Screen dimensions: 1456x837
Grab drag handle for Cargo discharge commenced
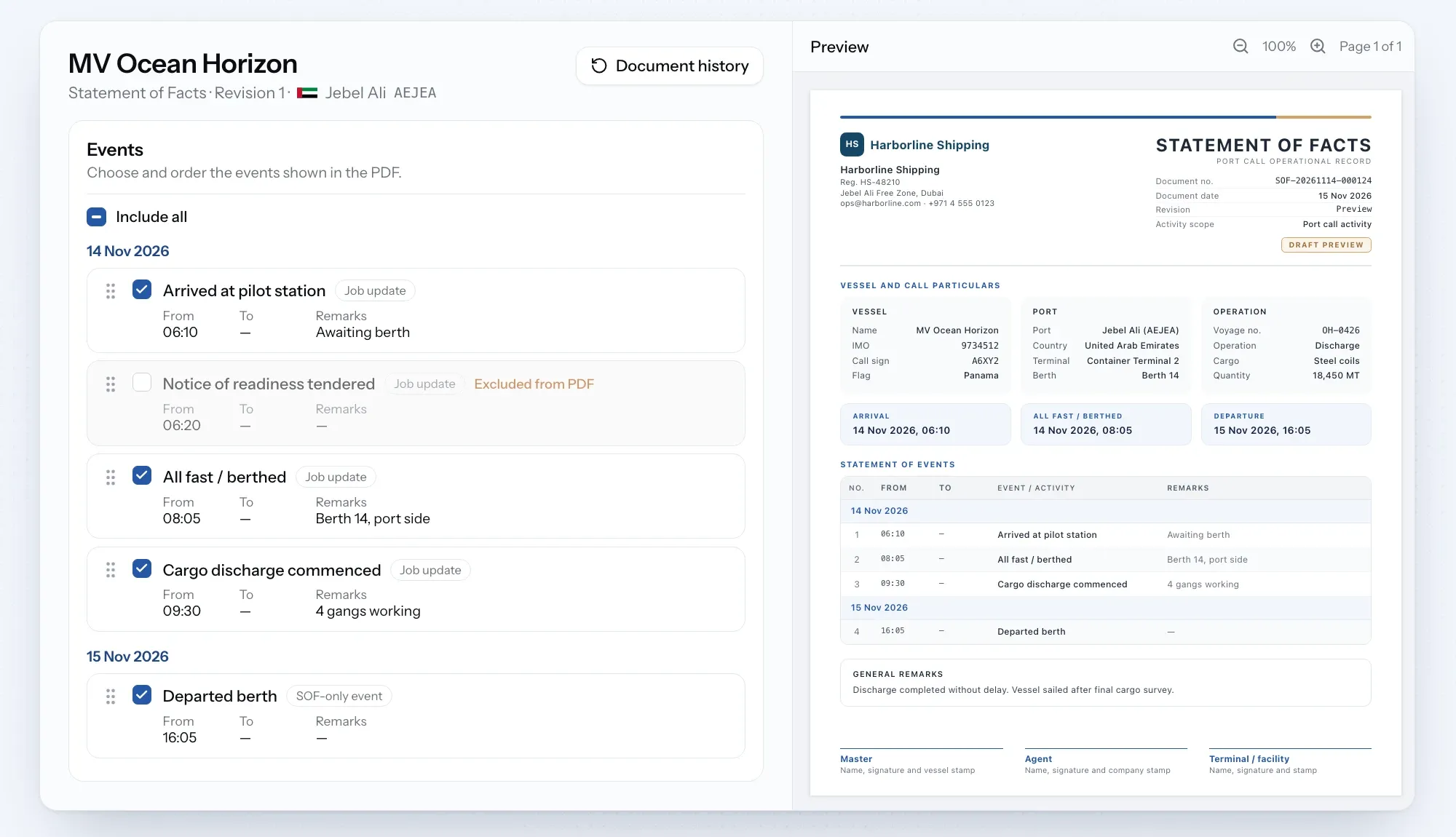[x=111, y=570]
